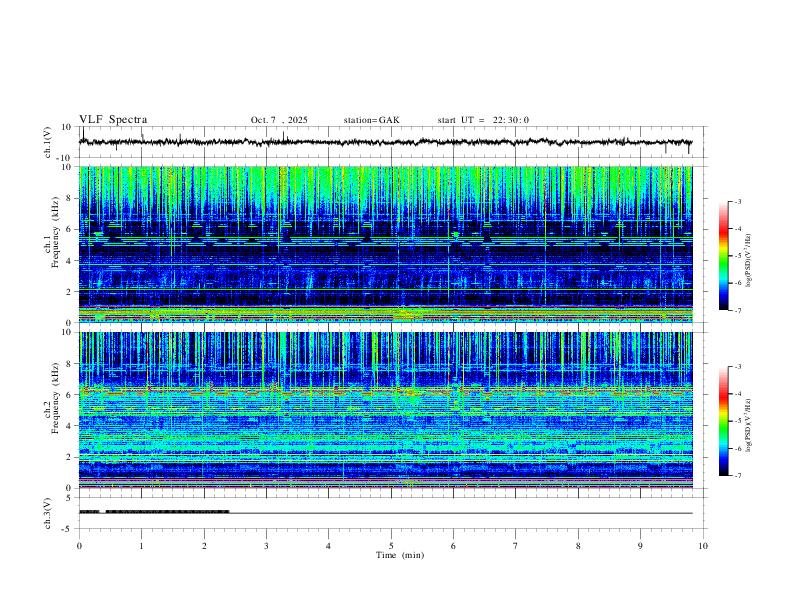Click the ch.1 spectrogram color scale bar

tap(724, 256)
